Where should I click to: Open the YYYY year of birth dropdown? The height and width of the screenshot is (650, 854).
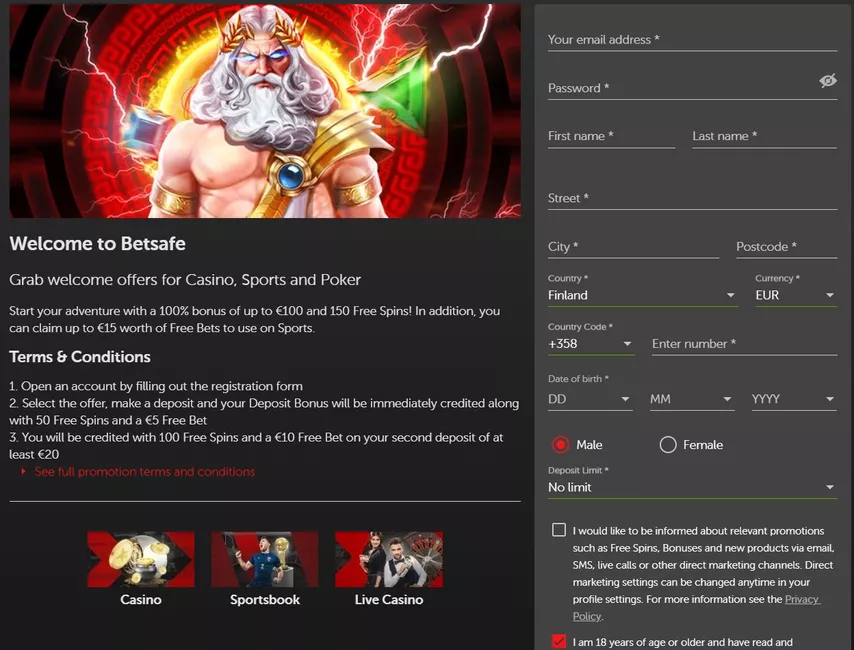(794, 399)
